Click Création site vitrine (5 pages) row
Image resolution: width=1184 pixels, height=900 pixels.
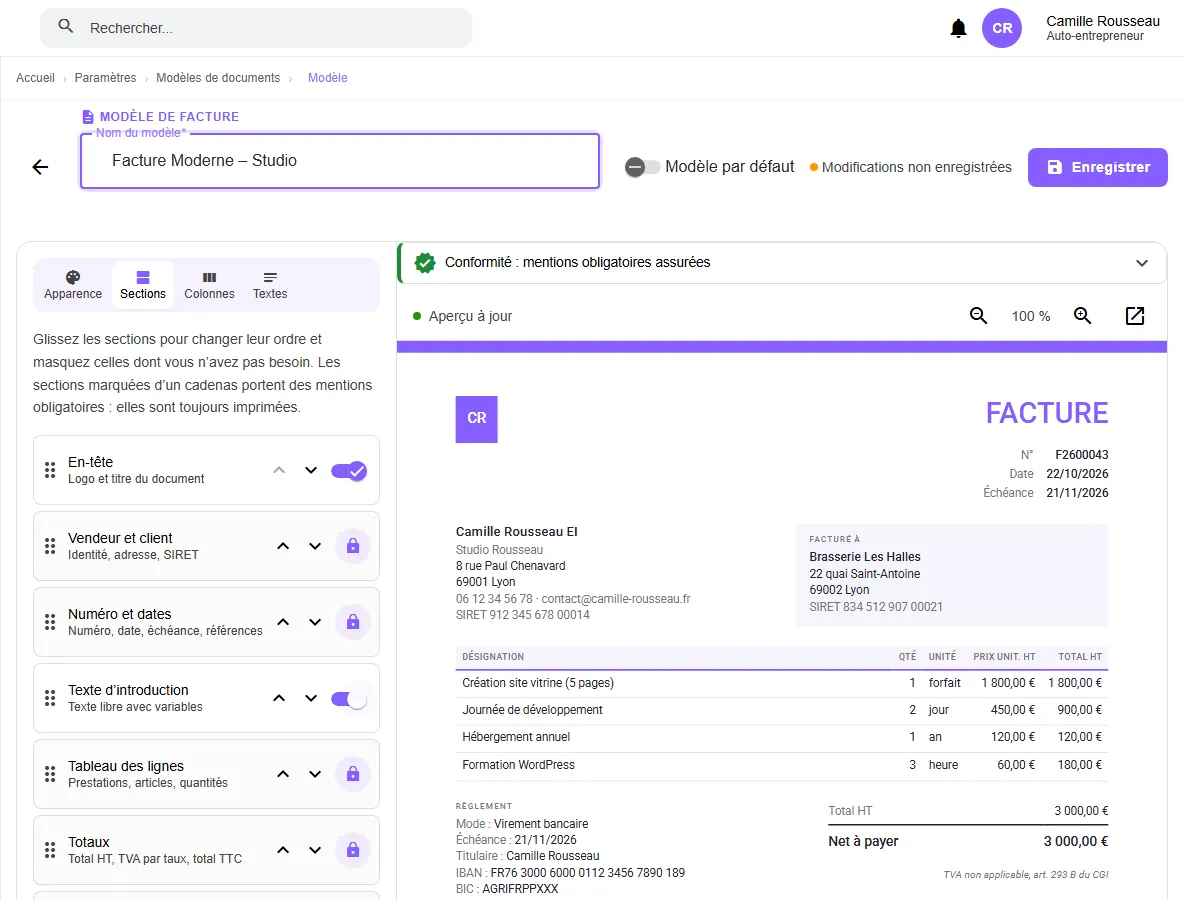pyautogui.click(x=782, y=683)
